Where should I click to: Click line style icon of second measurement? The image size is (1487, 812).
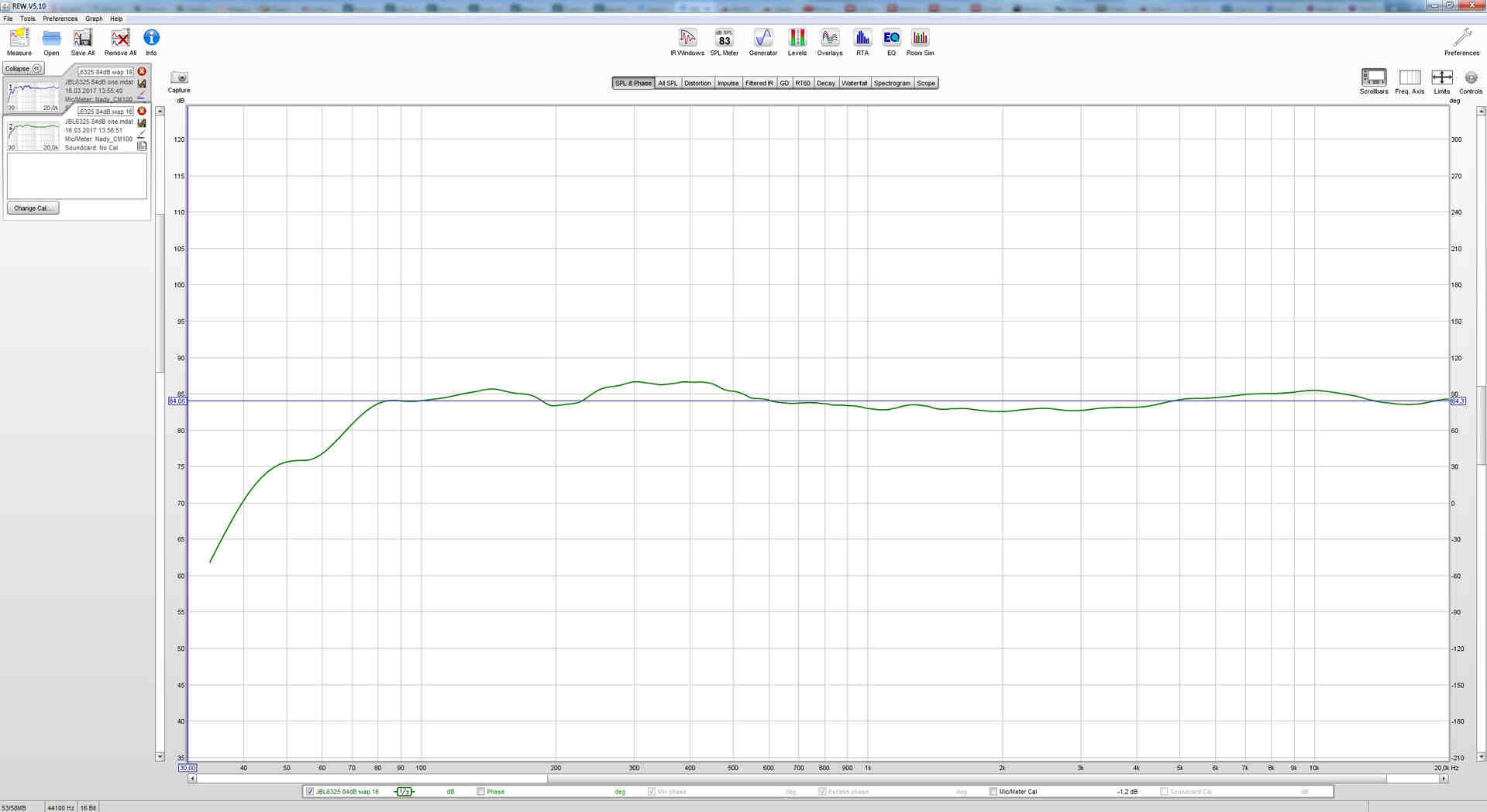point(142,134)
